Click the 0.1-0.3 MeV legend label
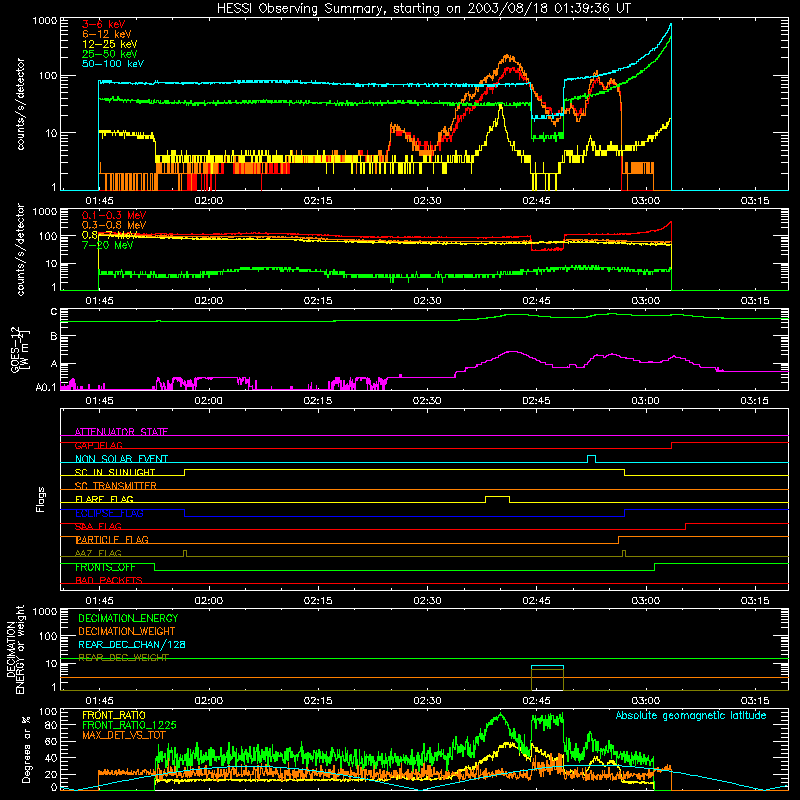This screenshot has height=800, width=800. coord(114,216)
